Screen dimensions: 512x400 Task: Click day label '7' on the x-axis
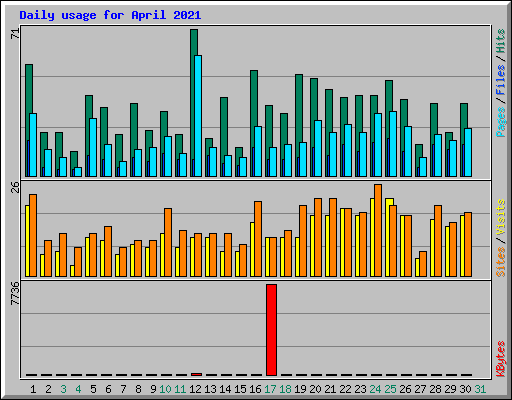click(123, 389)
